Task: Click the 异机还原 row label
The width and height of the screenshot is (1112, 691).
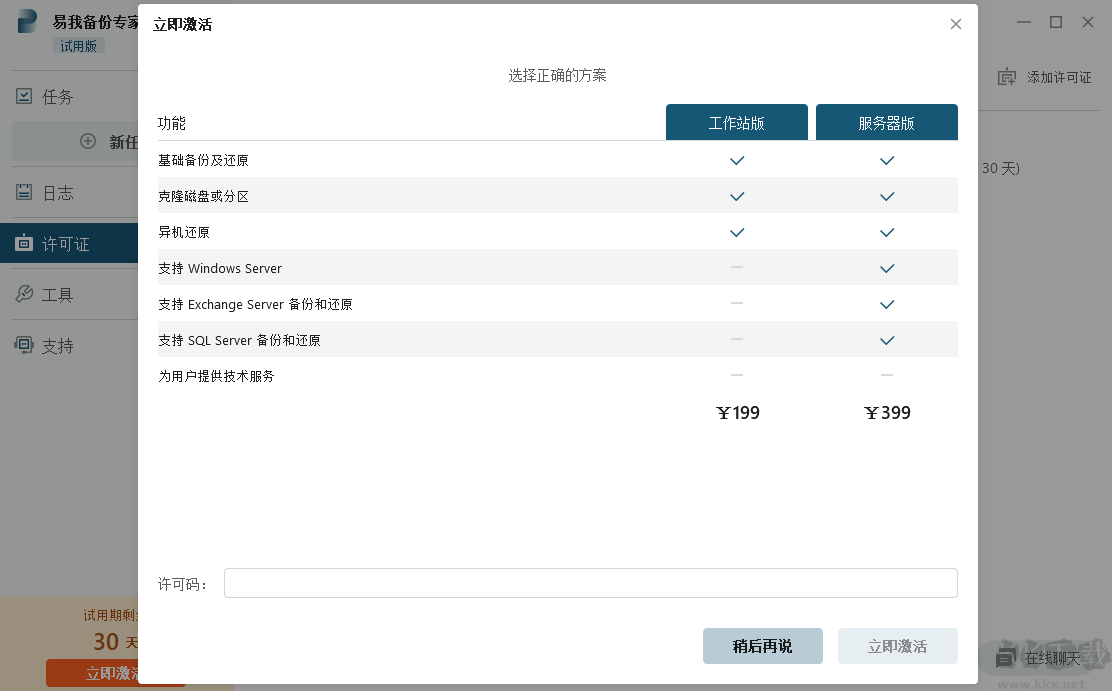Action: [184, 233]
